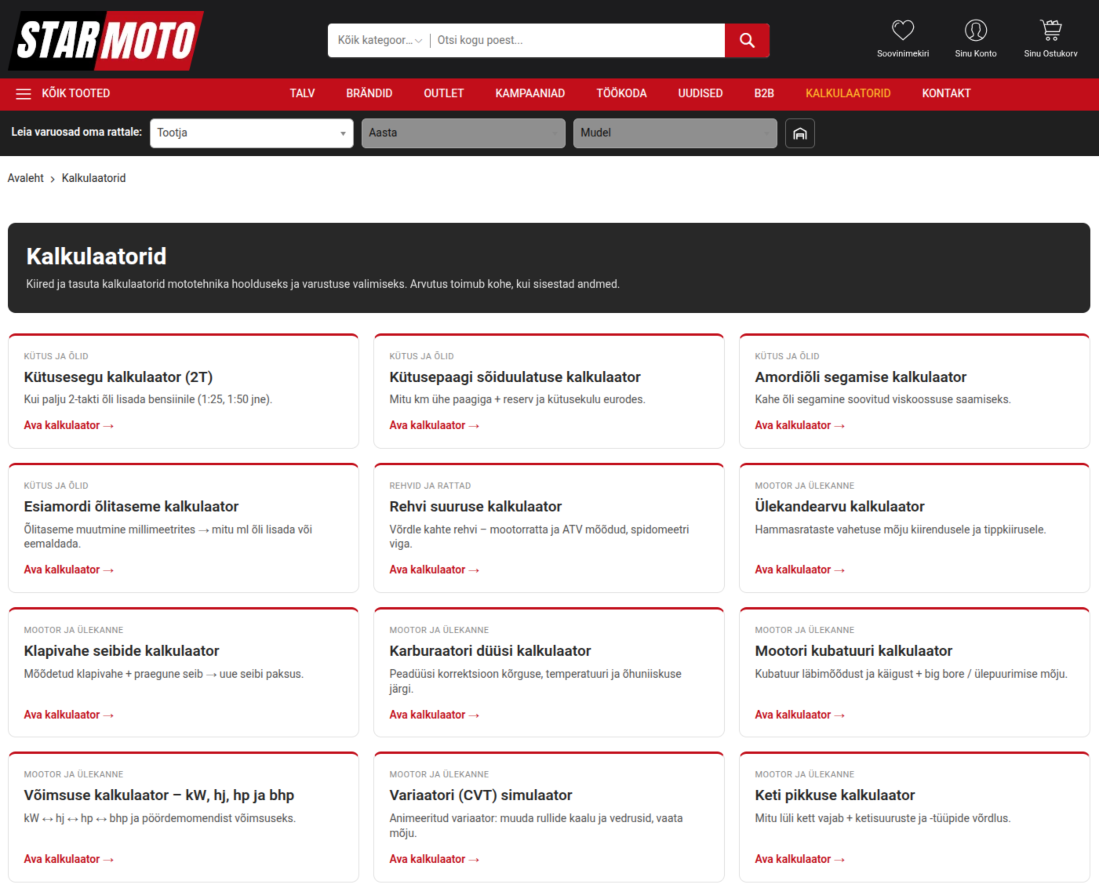The width and height of the screenshot is (1099, 888).
Task: Click the hamburger menu icon beside Kõik tooted
Action: pos(23,93)
